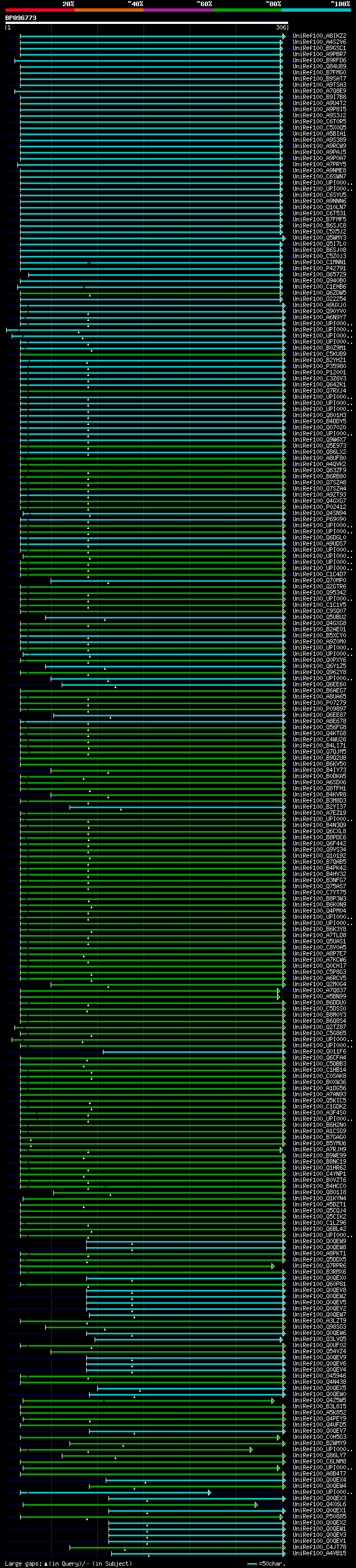The height and width of the screenshot is (1568, 356).
Task: Click UniRef100_A9TSA3 entry
Action: pos(319,85)
